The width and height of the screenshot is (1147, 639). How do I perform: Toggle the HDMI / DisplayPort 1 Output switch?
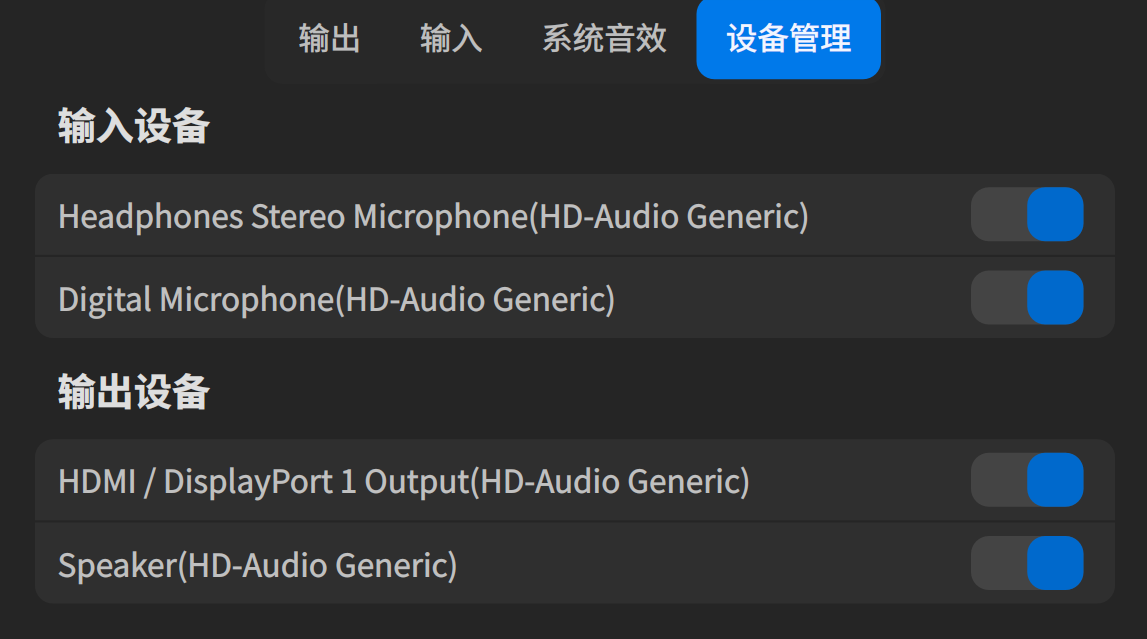(1027, 481)
